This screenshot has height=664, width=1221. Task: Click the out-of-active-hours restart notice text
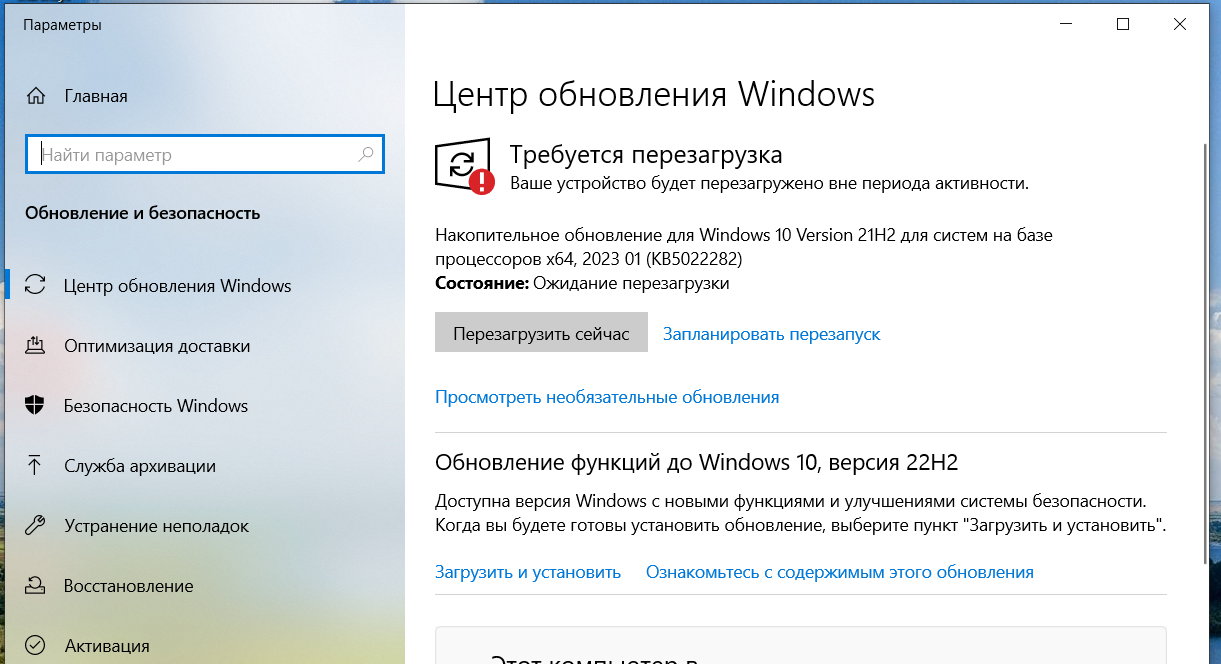pos(769,184)
